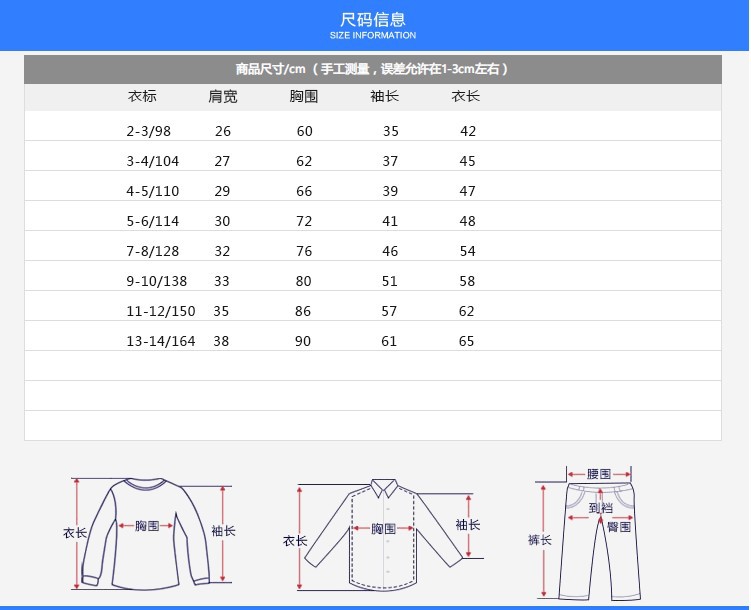Viewport: 751px width, 610px height.
Task: Click length value 42 in 2-3/98 row
Action: [468, 131]
